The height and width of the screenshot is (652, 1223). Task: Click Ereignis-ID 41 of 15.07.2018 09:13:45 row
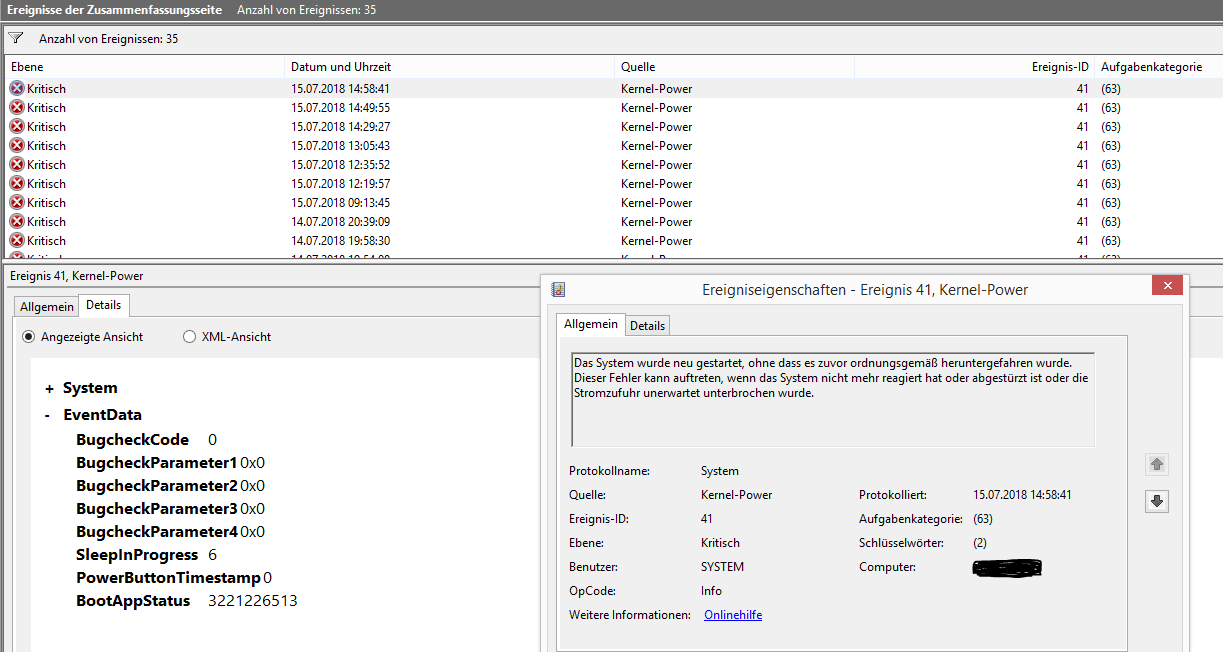(x=1082, y=202)
